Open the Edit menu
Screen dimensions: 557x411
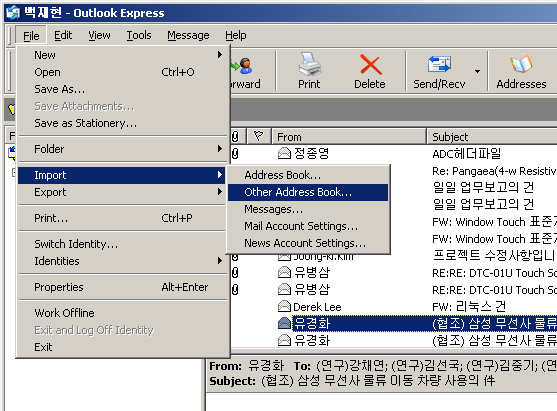(x=63, y=36)
